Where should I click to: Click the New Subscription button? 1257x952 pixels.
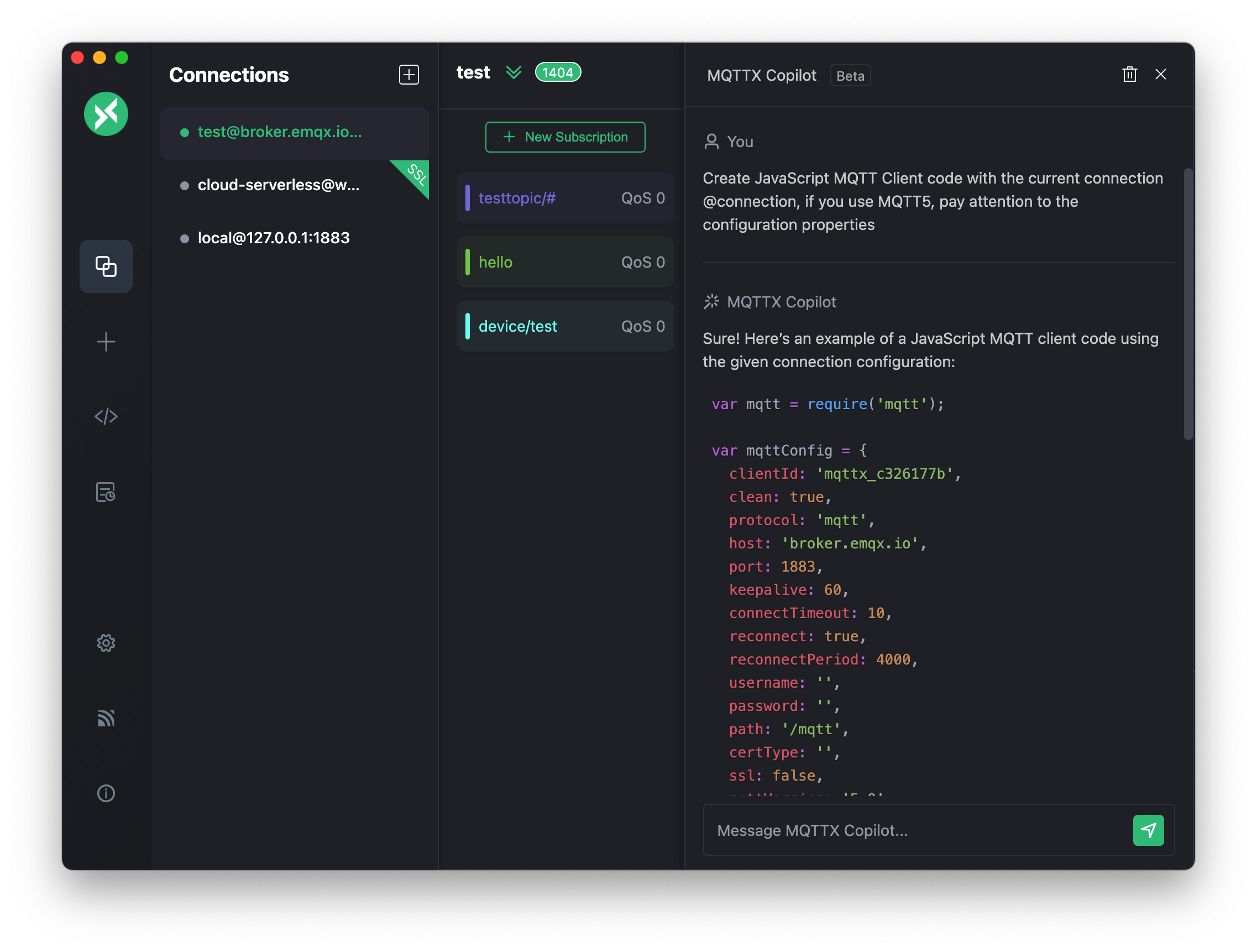(565, 137)
